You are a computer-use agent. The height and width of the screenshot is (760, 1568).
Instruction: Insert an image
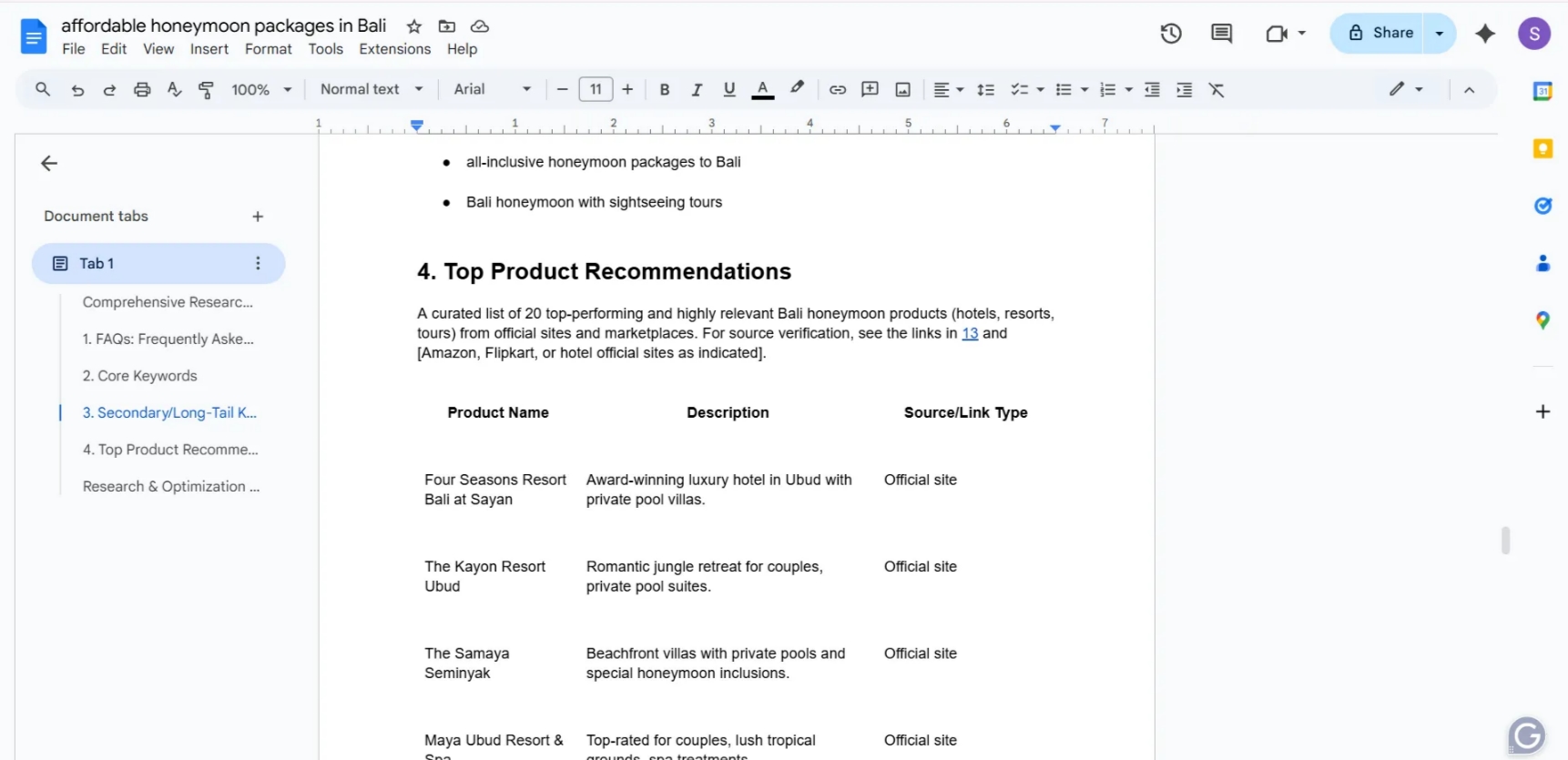point(902,89)
